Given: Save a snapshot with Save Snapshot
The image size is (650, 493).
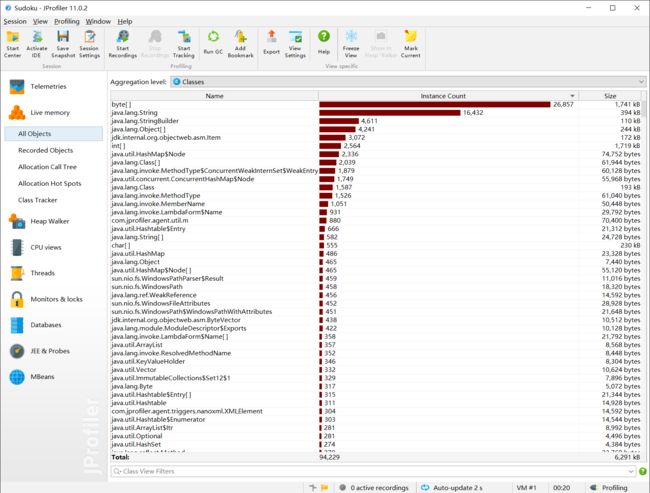Looking at the screenshot, I should pyautogui.click(x=63, y=44).
